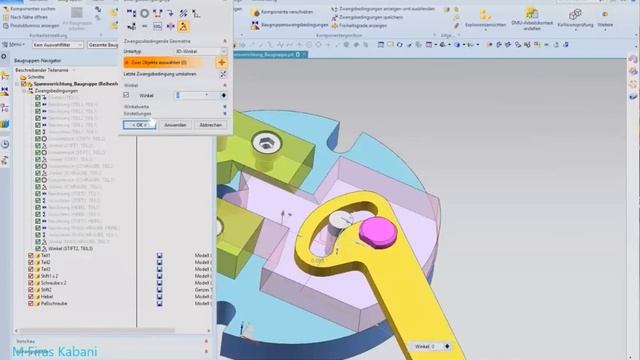Click the navigator horizontal scrollbar
Viewport: 640px width, 360px height.
(x=97, y=331)
